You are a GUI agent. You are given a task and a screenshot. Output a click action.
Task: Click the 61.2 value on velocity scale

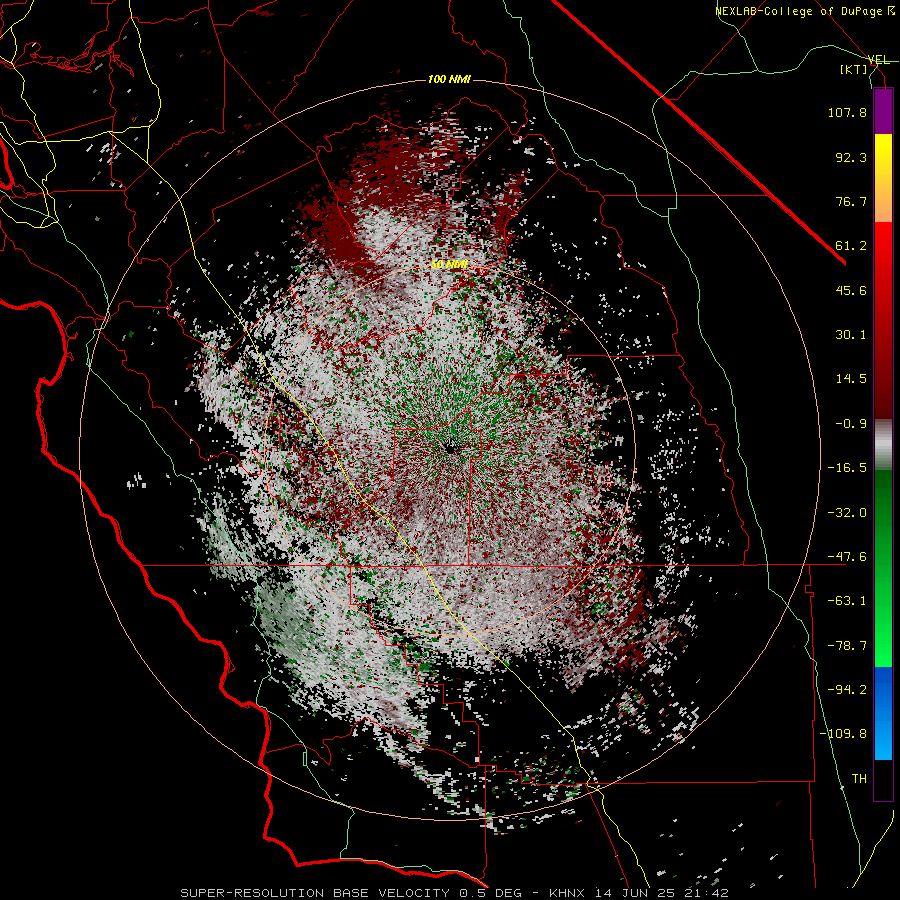851,246
